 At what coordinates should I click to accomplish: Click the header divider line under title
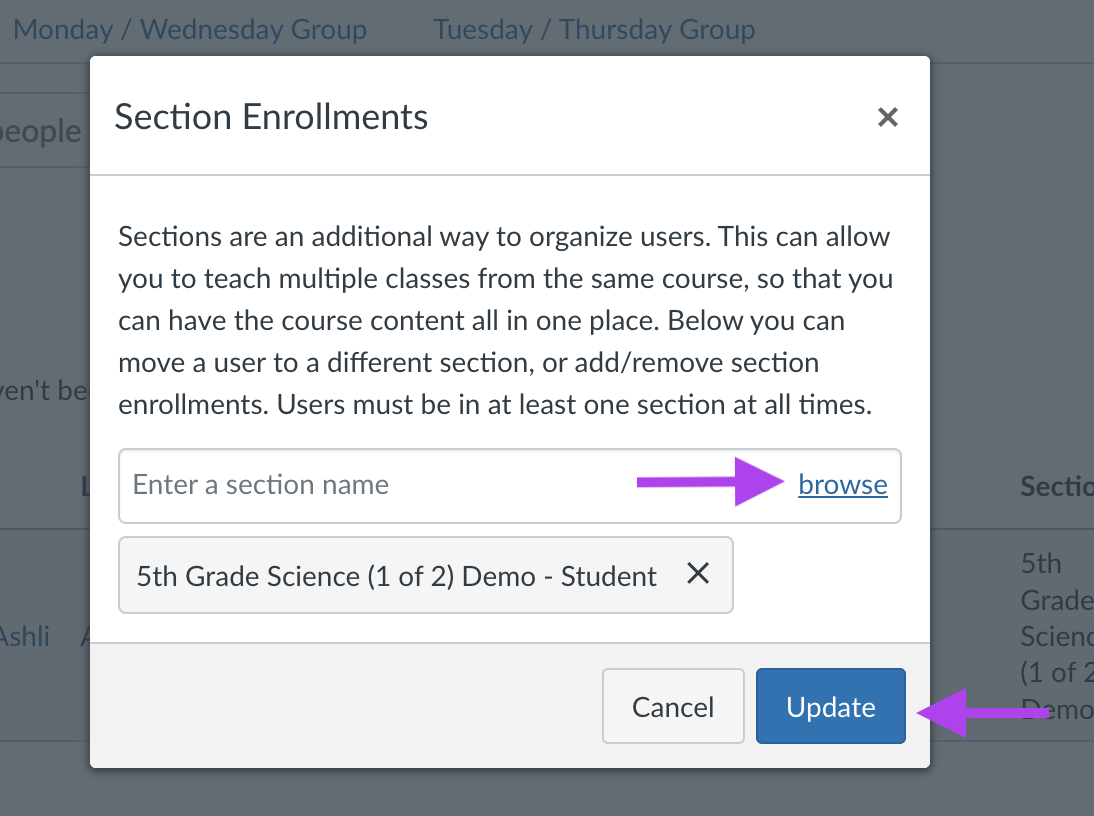pyautogui.click(x=510, y=174)
